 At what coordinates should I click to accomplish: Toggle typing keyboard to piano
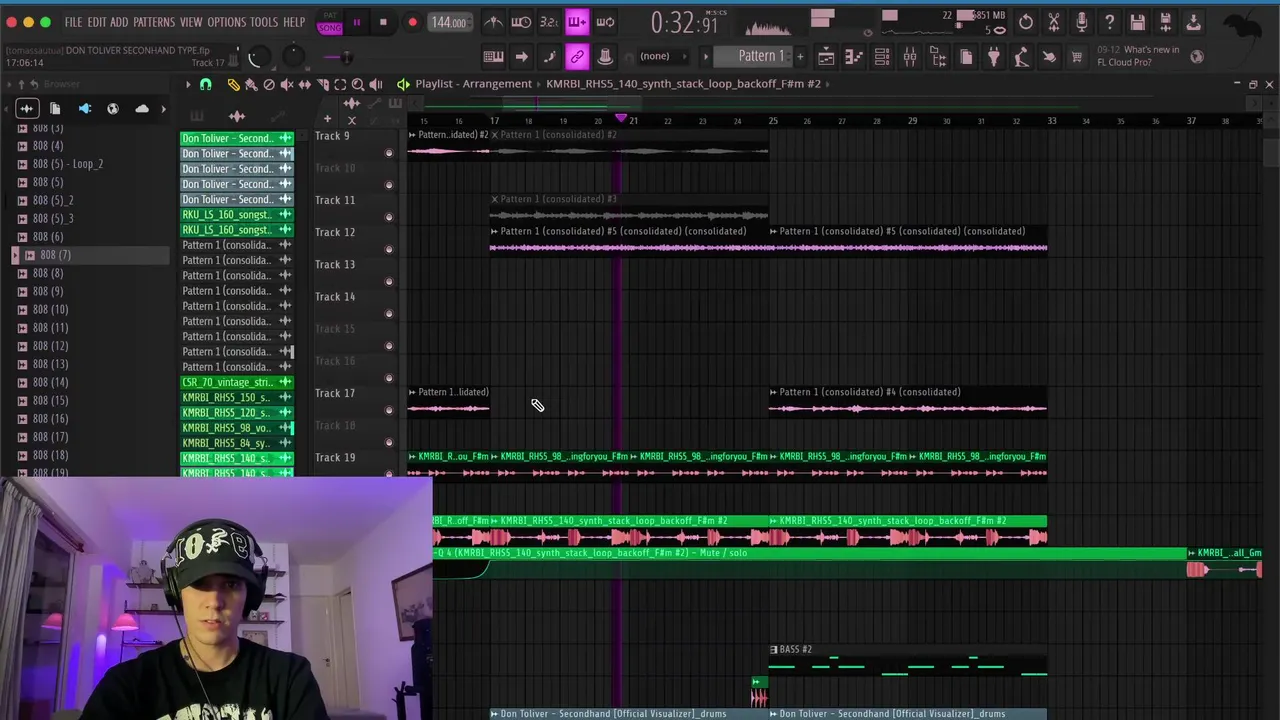coord(493,56)
